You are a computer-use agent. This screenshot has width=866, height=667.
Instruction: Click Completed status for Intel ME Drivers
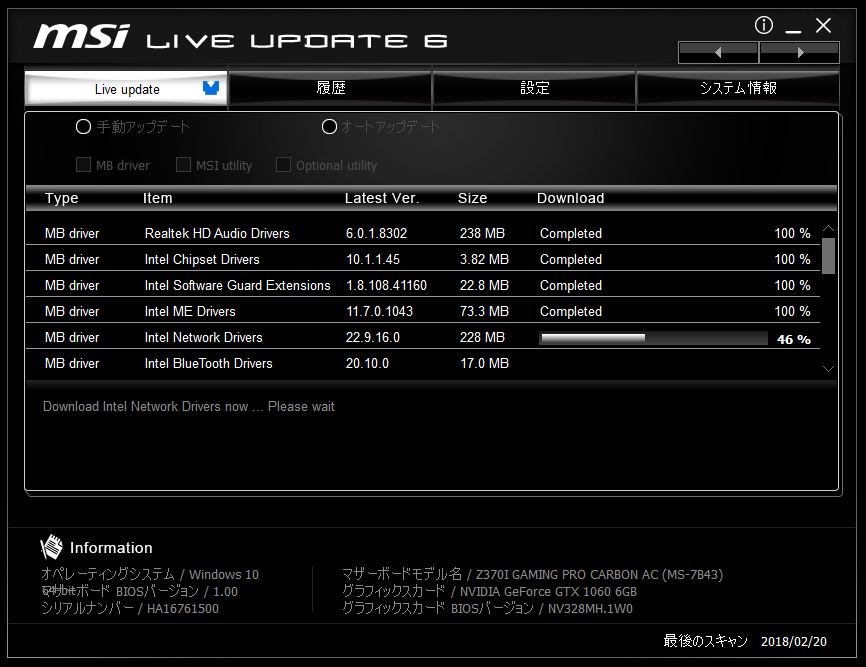[x=571, y=311]
